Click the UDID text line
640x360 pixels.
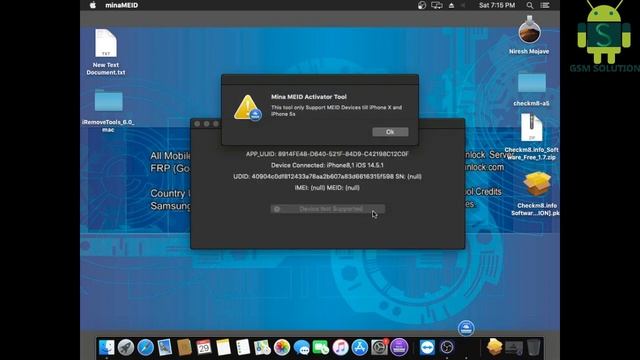click(327, 176)
